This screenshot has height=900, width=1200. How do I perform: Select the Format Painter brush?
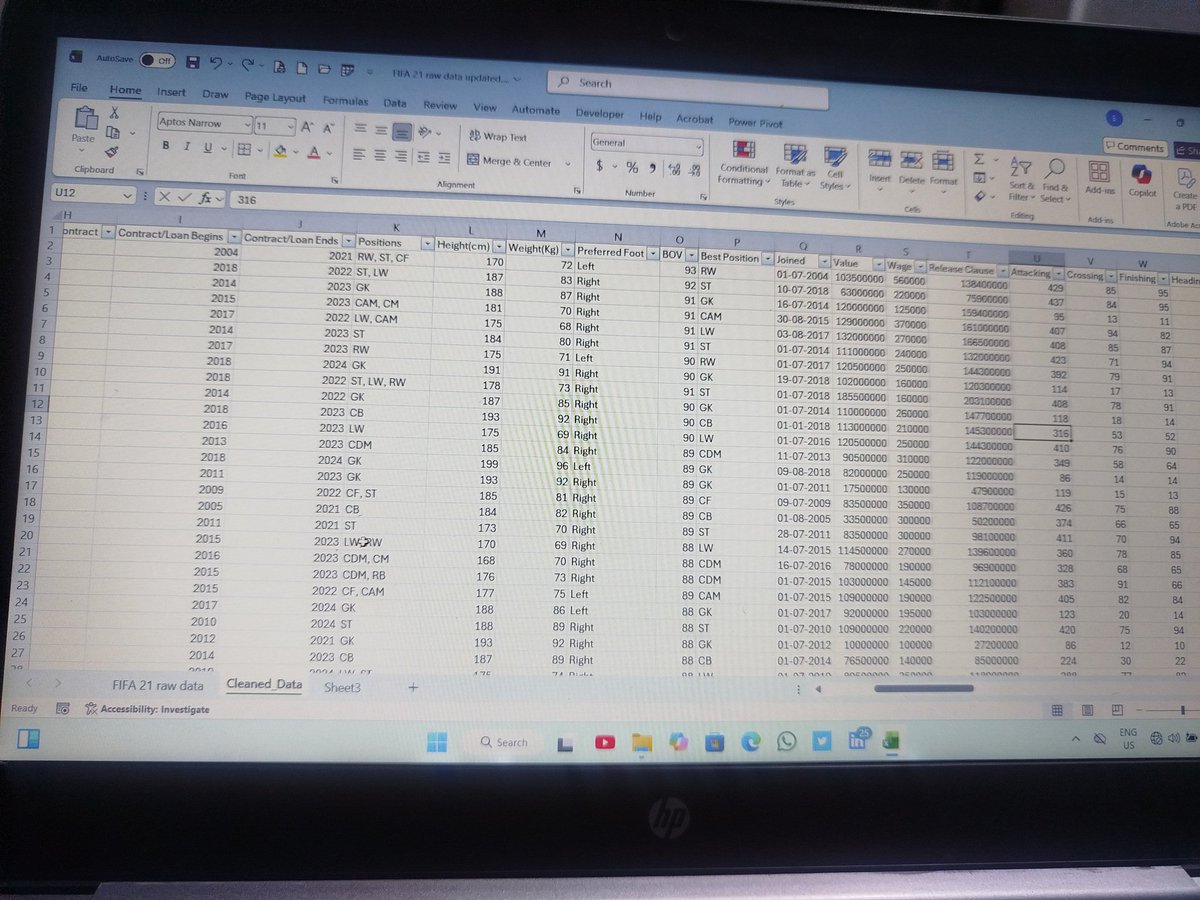pyautogui.click(x=113, y=151)
